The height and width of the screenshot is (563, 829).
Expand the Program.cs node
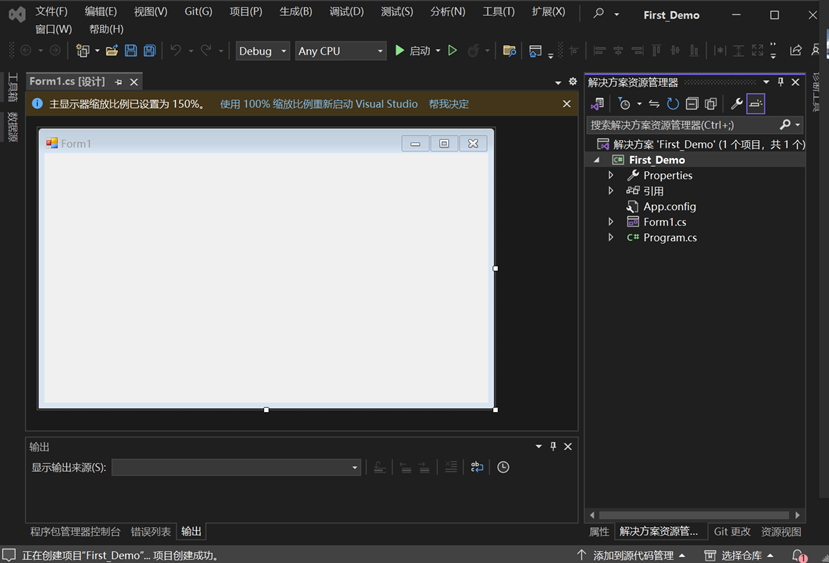click(611, 237)
